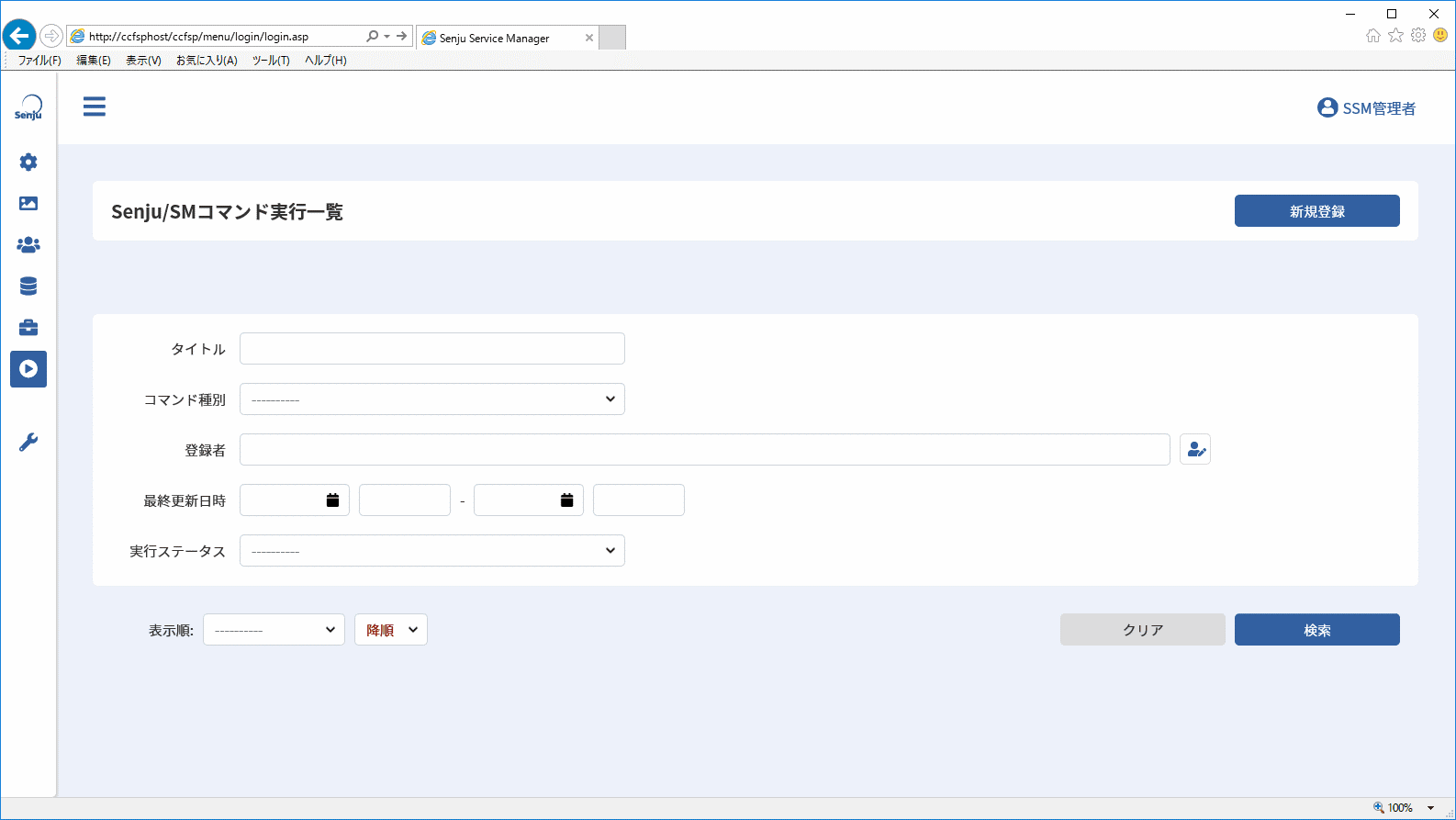This screenshot has width=1456, height=820.
Task: Open the ファイル(F) menu
Action: coord(39,61)
